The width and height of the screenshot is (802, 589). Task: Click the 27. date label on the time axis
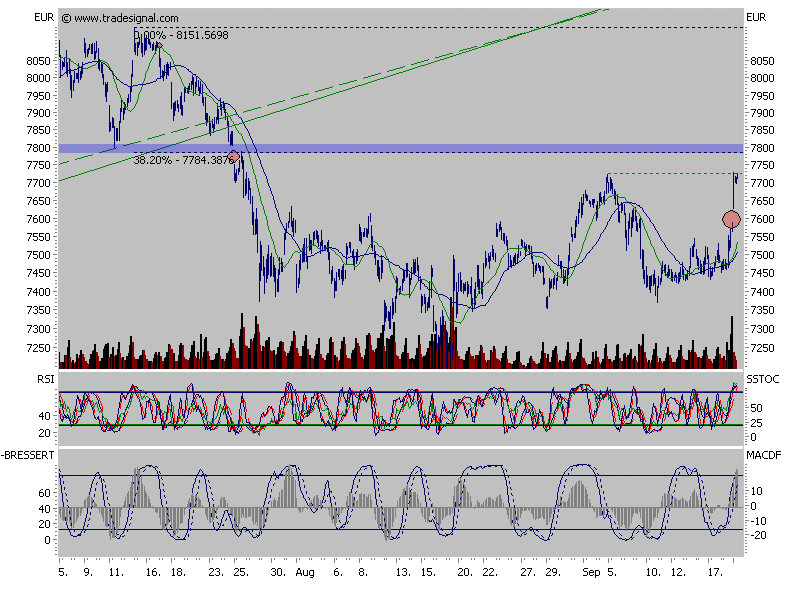click(x=528, y=572)
